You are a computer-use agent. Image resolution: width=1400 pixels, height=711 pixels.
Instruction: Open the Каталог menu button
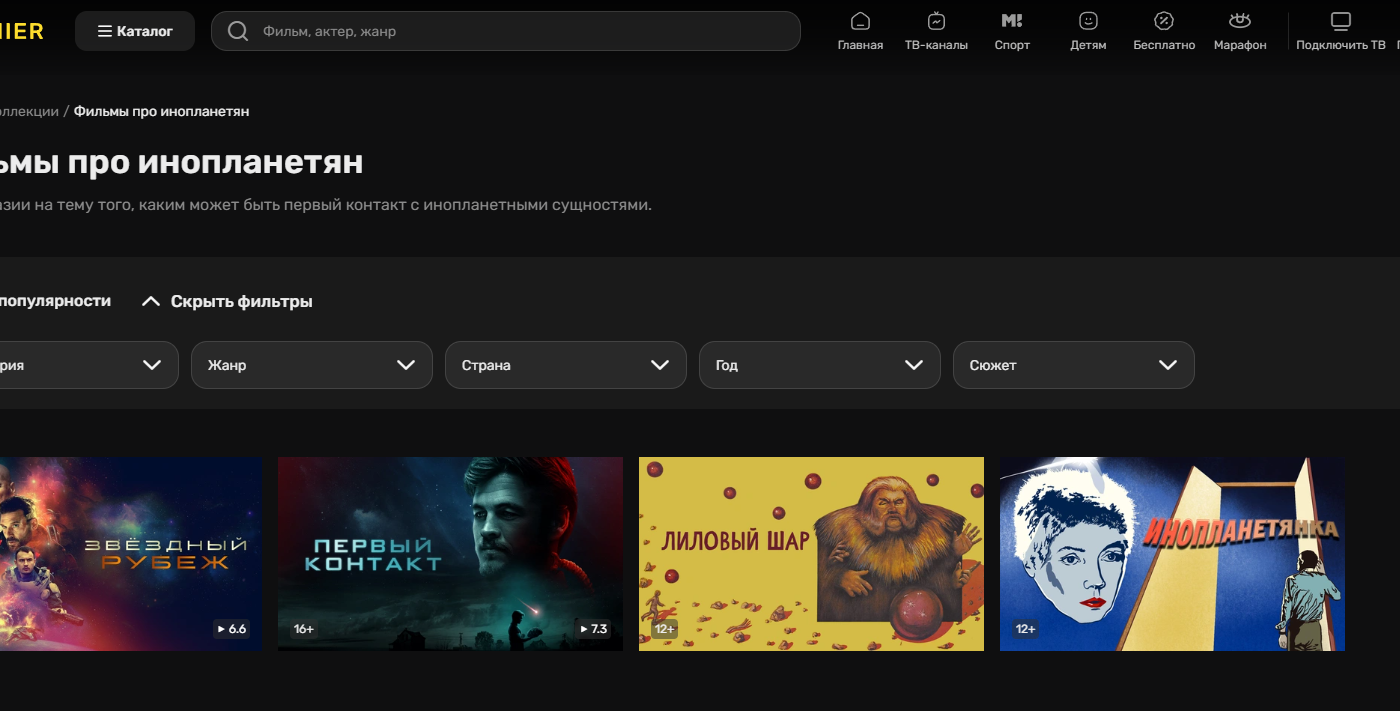(x=135, y=31)
